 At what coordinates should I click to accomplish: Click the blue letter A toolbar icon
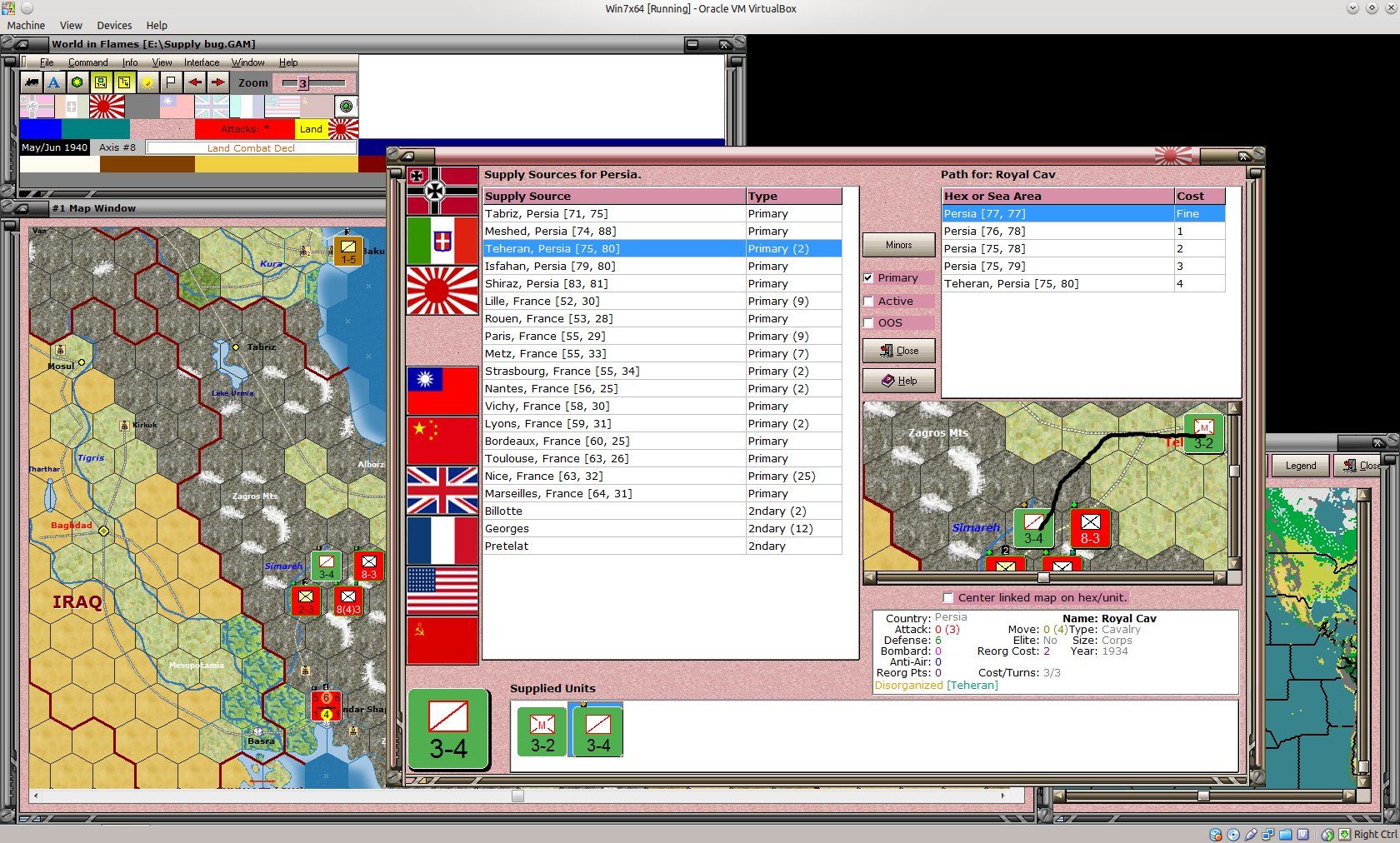[x=53, y=82]
